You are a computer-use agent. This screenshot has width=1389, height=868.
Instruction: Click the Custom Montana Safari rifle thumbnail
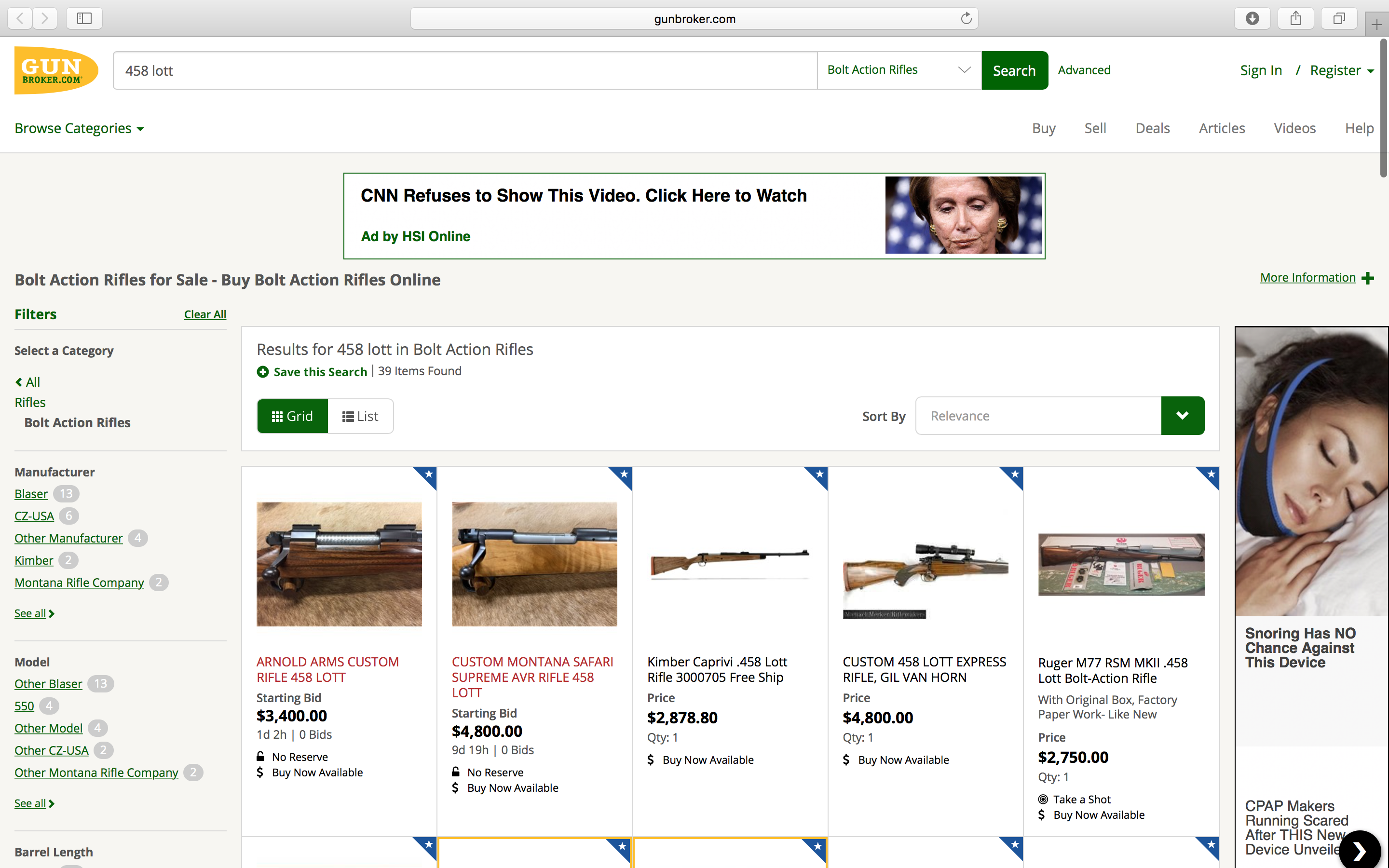(534, 564)
